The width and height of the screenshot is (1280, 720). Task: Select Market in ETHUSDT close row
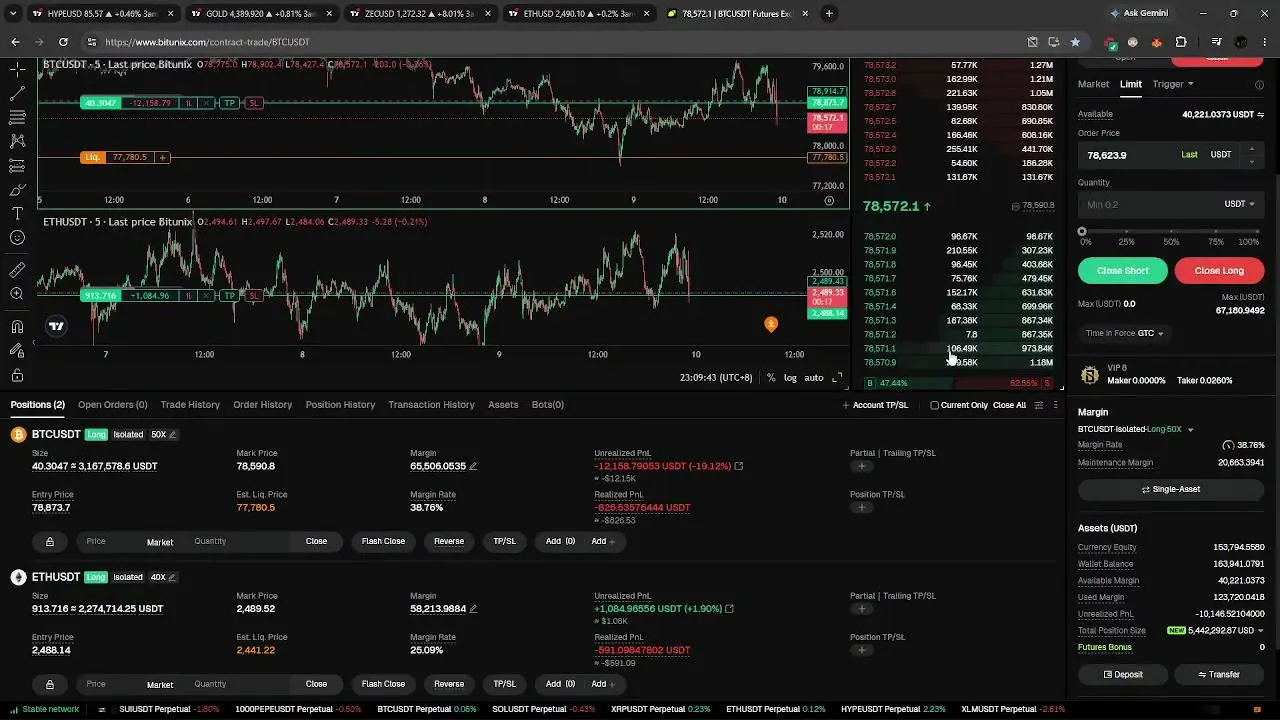(160, 685)
